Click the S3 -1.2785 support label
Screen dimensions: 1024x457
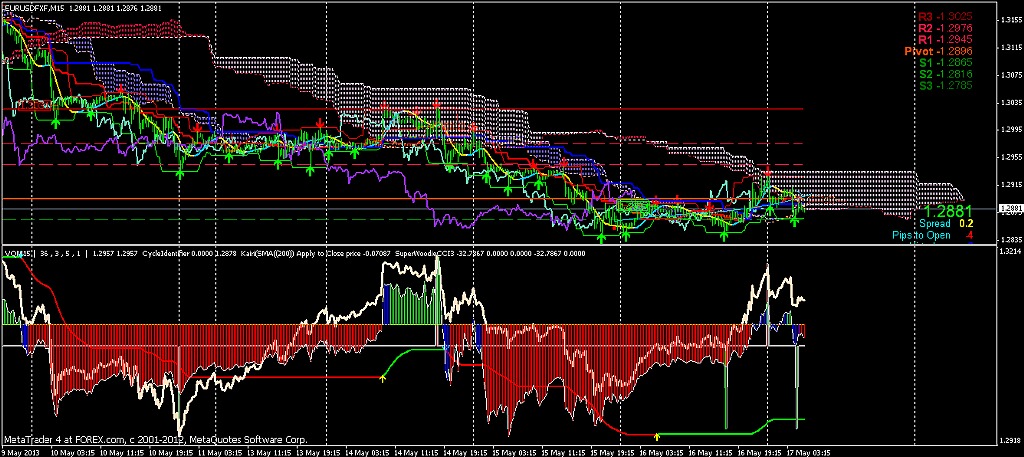pos(946,86)
